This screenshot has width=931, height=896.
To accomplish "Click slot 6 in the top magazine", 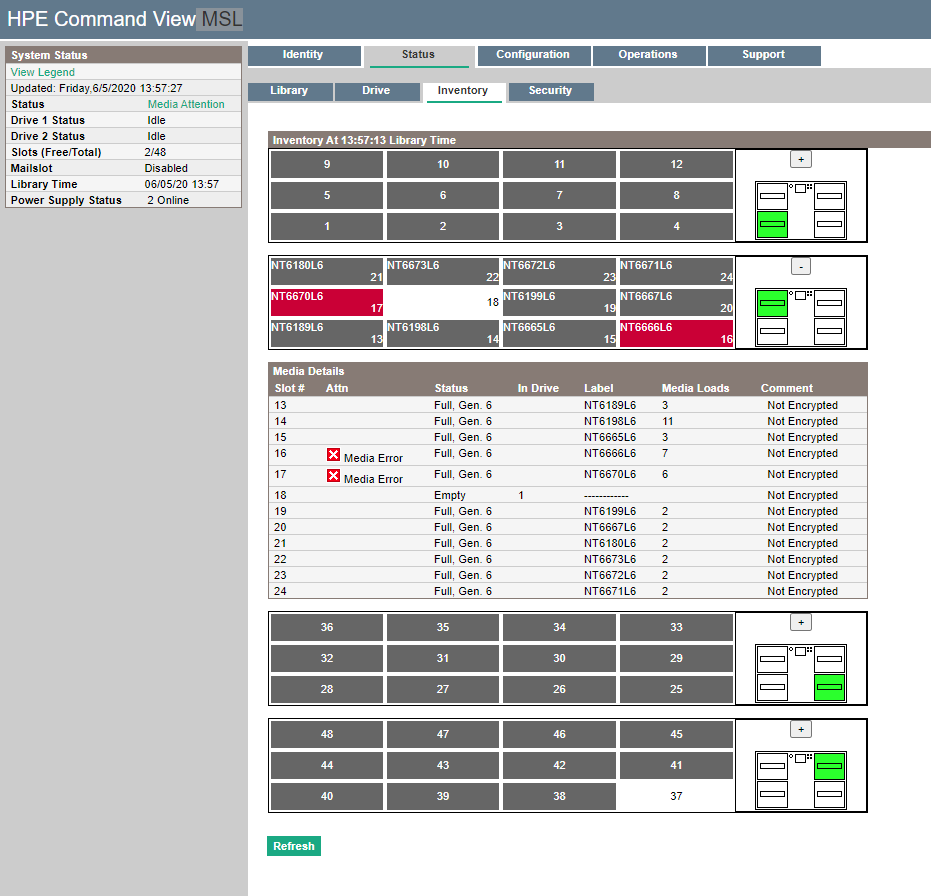I will (x=443, y=195).
